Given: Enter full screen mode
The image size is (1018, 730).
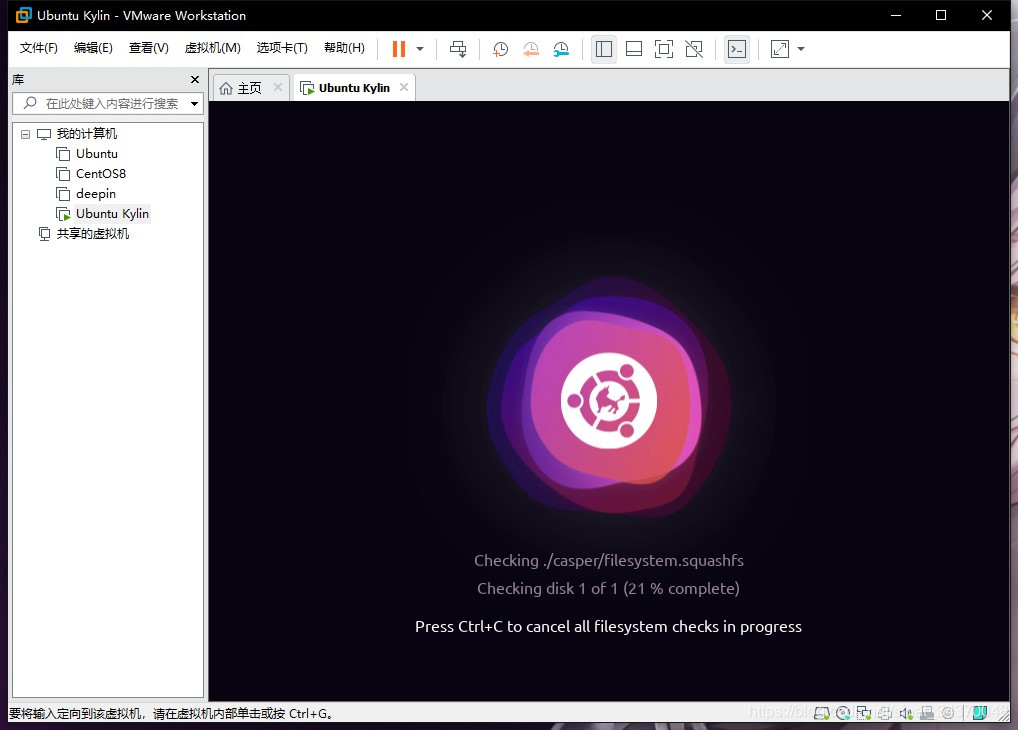Looking at the screenshot, I should (664, 49).
